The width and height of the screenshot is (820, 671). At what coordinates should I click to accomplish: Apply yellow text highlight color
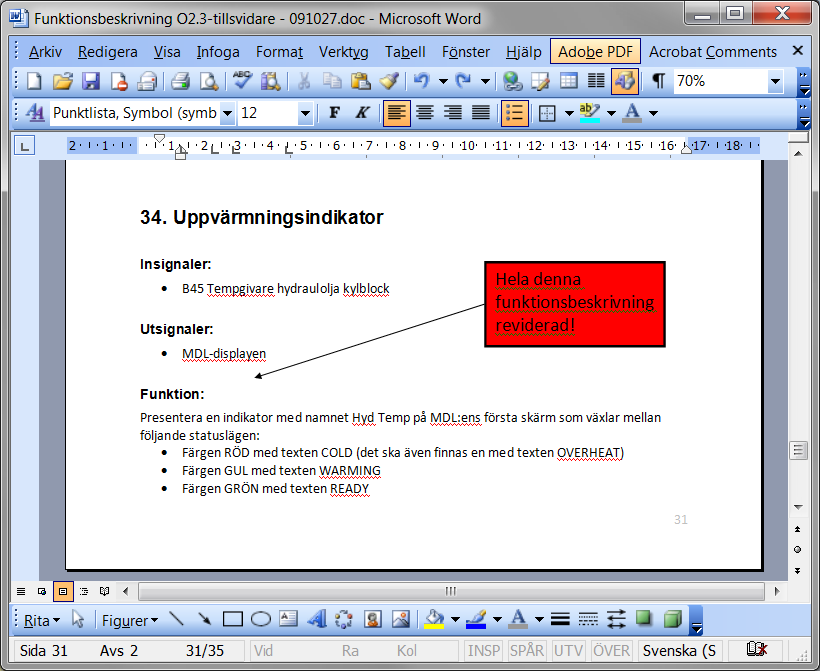click(x=589, y=113)
